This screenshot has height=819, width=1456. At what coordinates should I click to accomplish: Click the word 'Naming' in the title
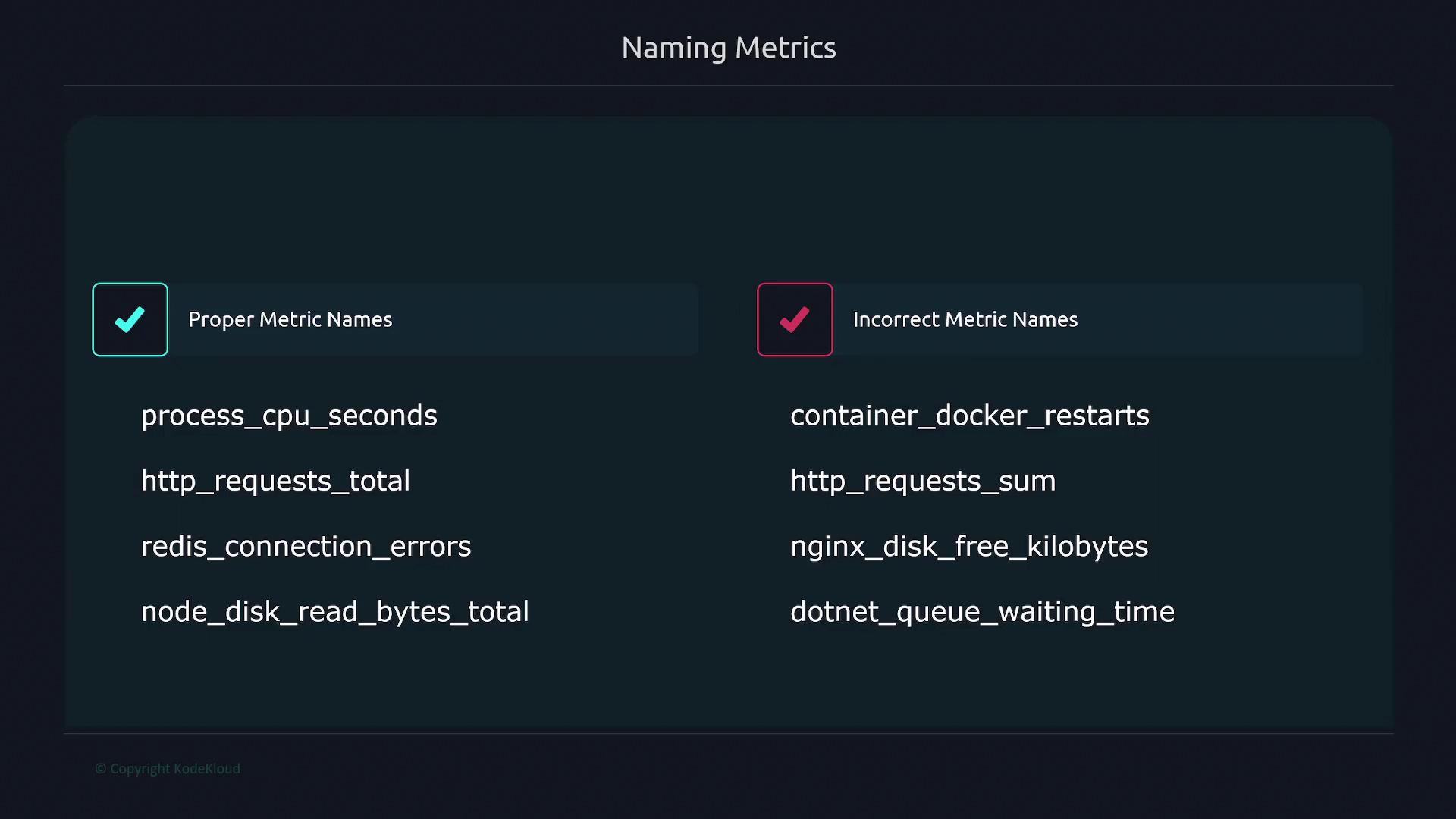click(x=673, y=48)
